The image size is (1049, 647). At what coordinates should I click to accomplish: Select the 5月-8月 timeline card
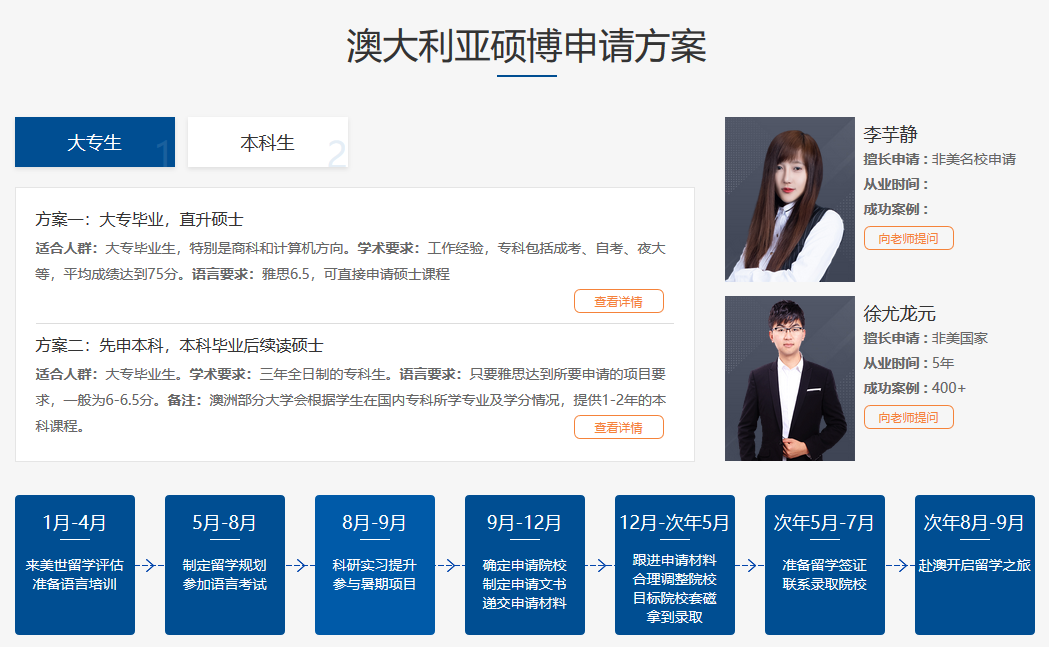pos(225,565)
